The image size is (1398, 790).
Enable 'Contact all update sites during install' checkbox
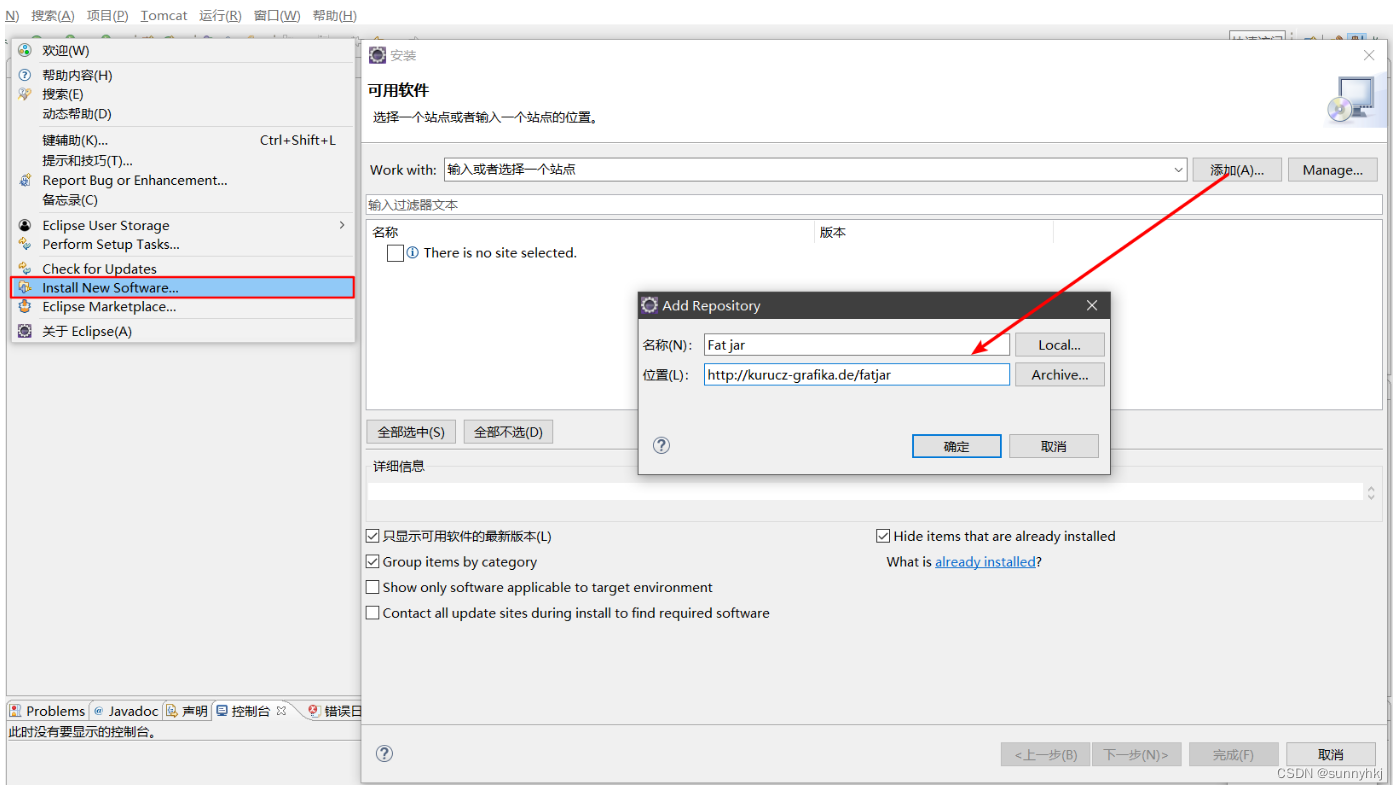click(373, 613)
